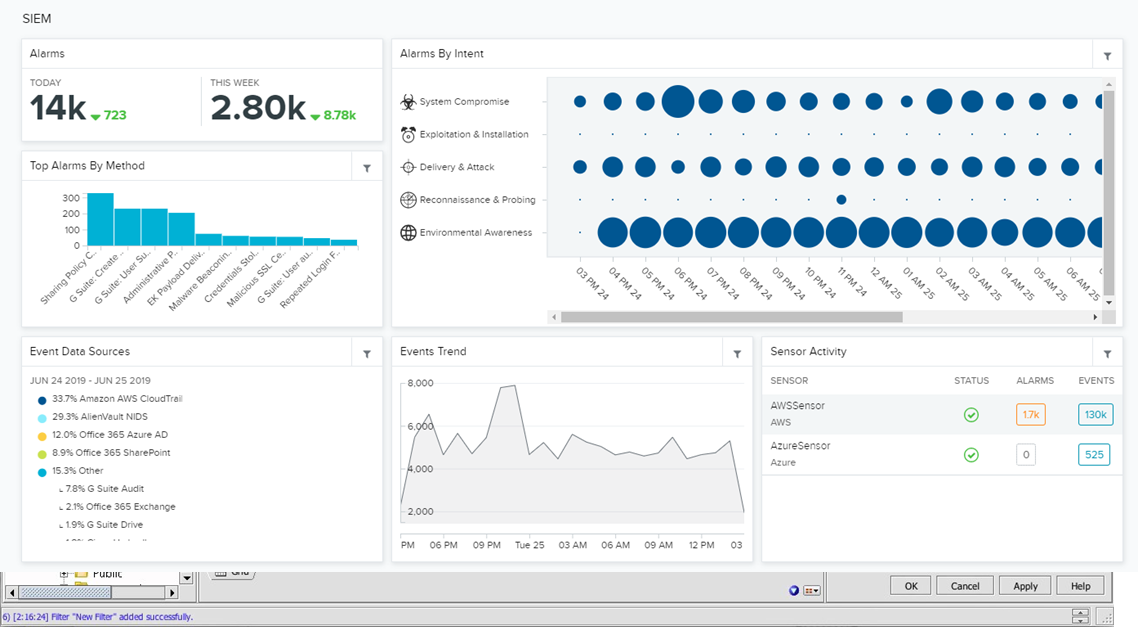Click the OK button
The height and width of the screenshot is (627, 1138).
(x=911, y=586)
